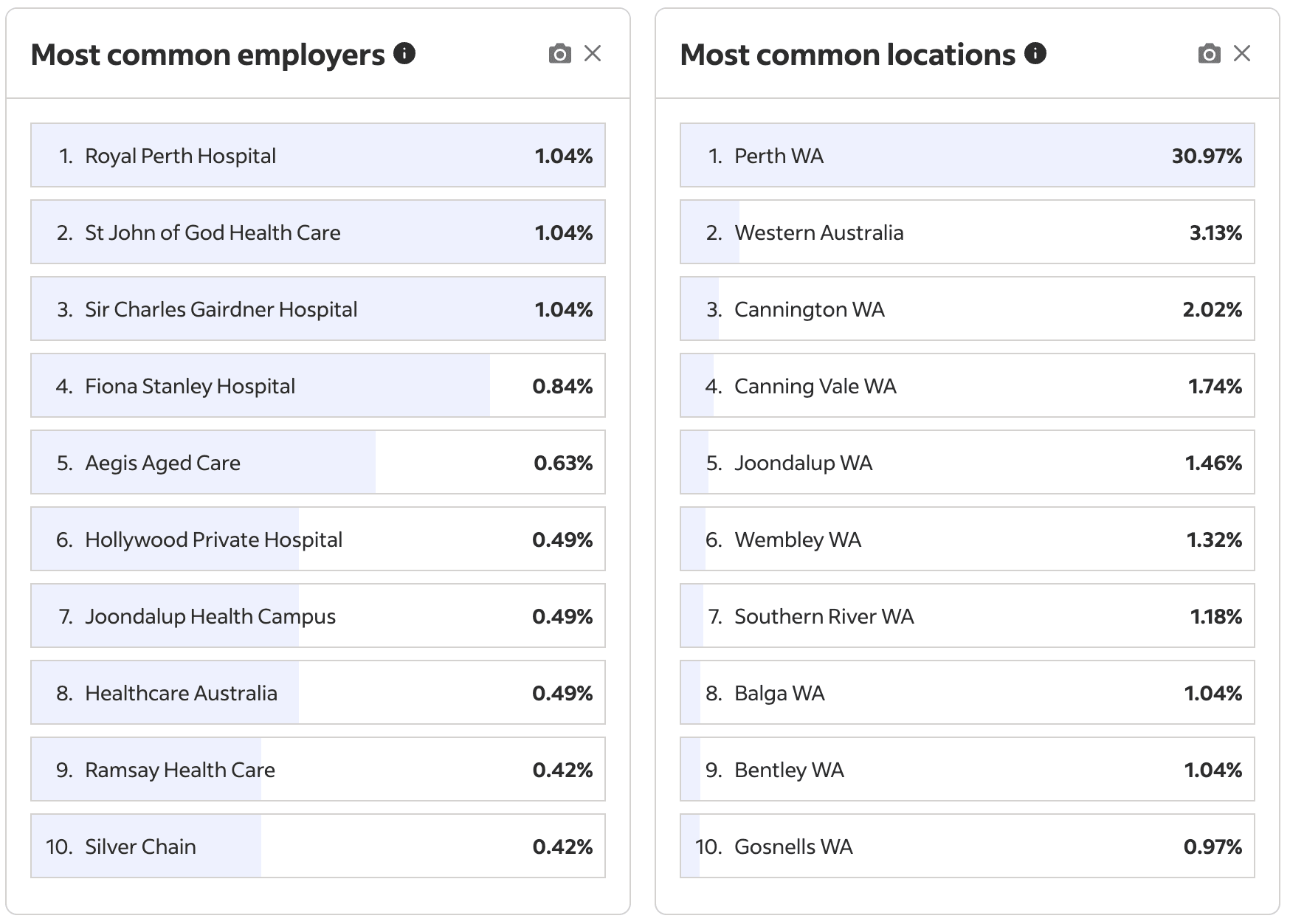Image resolution: width=1290 pixels, height=924 pixels.
Task: Select the Perth WA location row
Action: click(x=967, y=156)
